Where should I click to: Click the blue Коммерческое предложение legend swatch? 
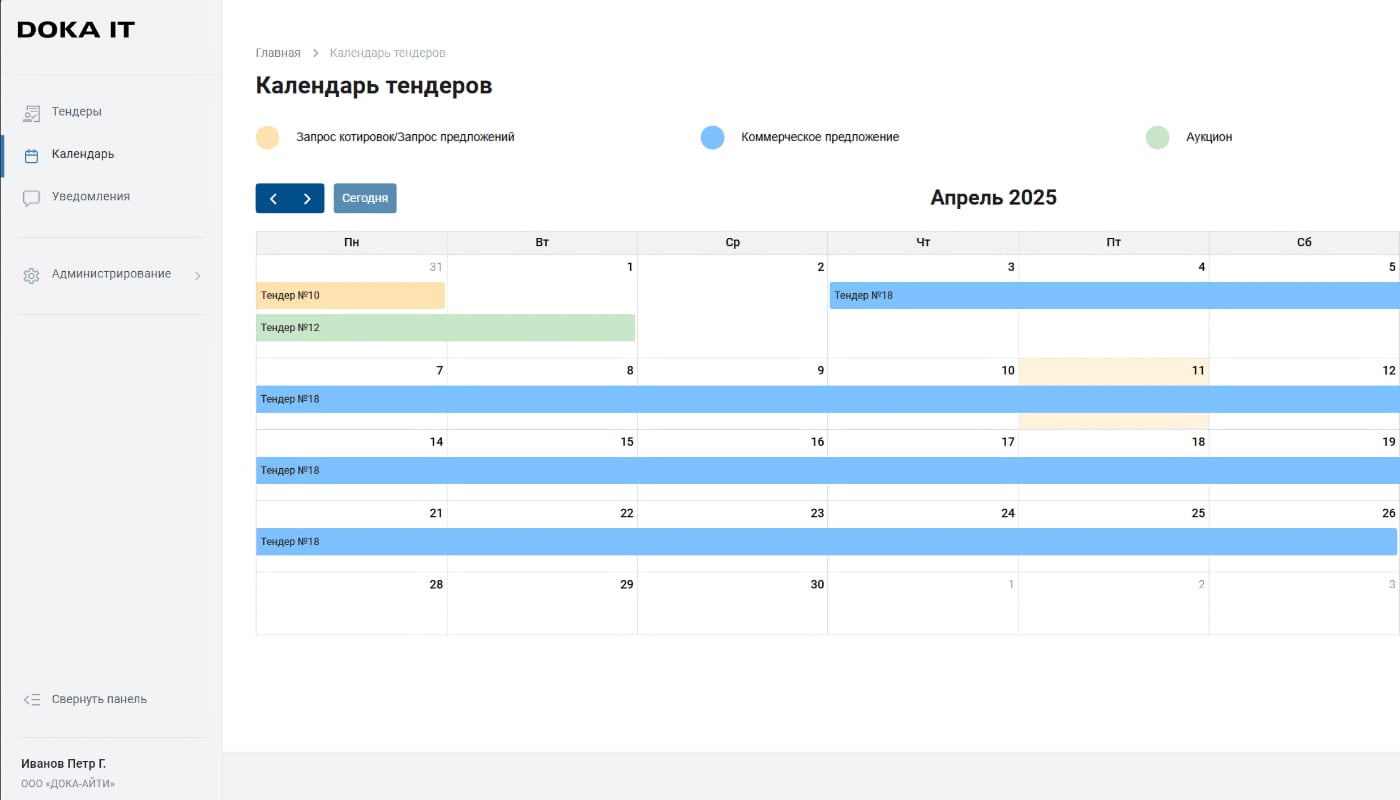pyautogui.click(x=712, y=138)
